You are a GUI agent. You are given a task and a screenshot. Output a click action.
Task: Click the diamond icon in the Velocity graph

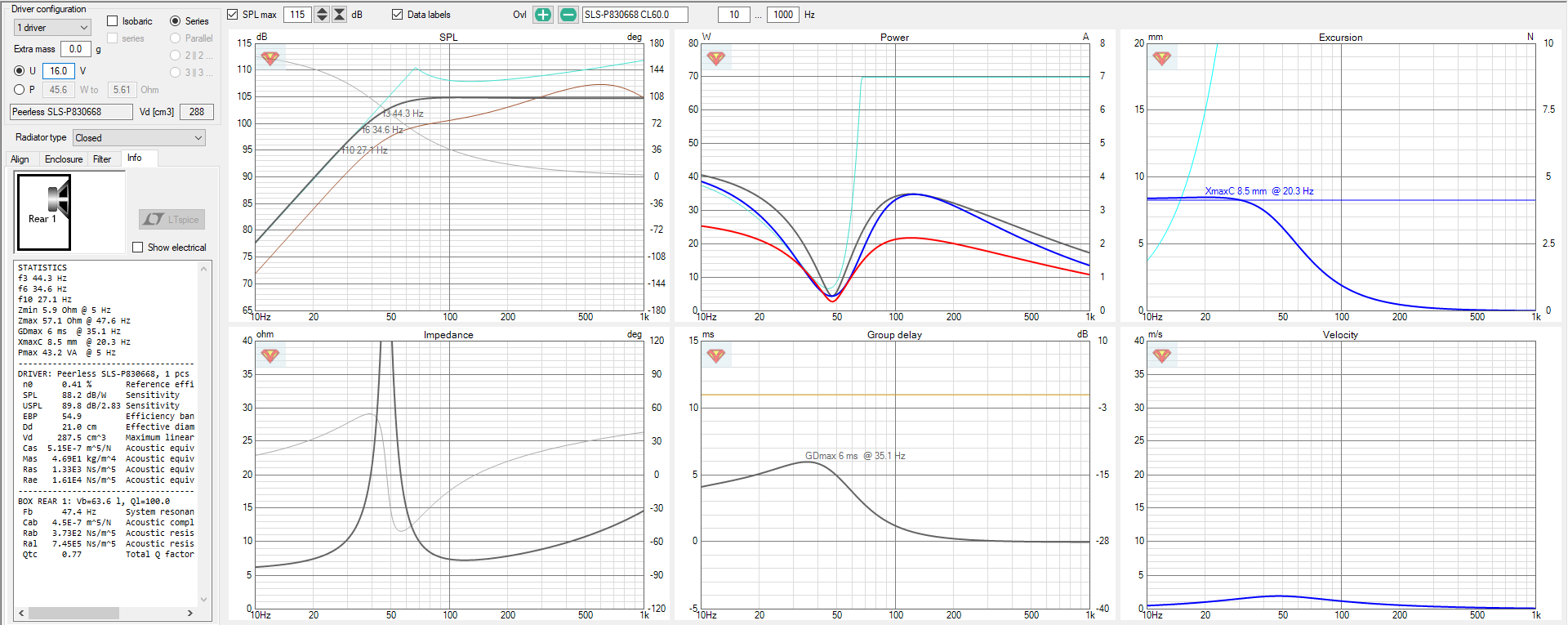[1162, 355]
